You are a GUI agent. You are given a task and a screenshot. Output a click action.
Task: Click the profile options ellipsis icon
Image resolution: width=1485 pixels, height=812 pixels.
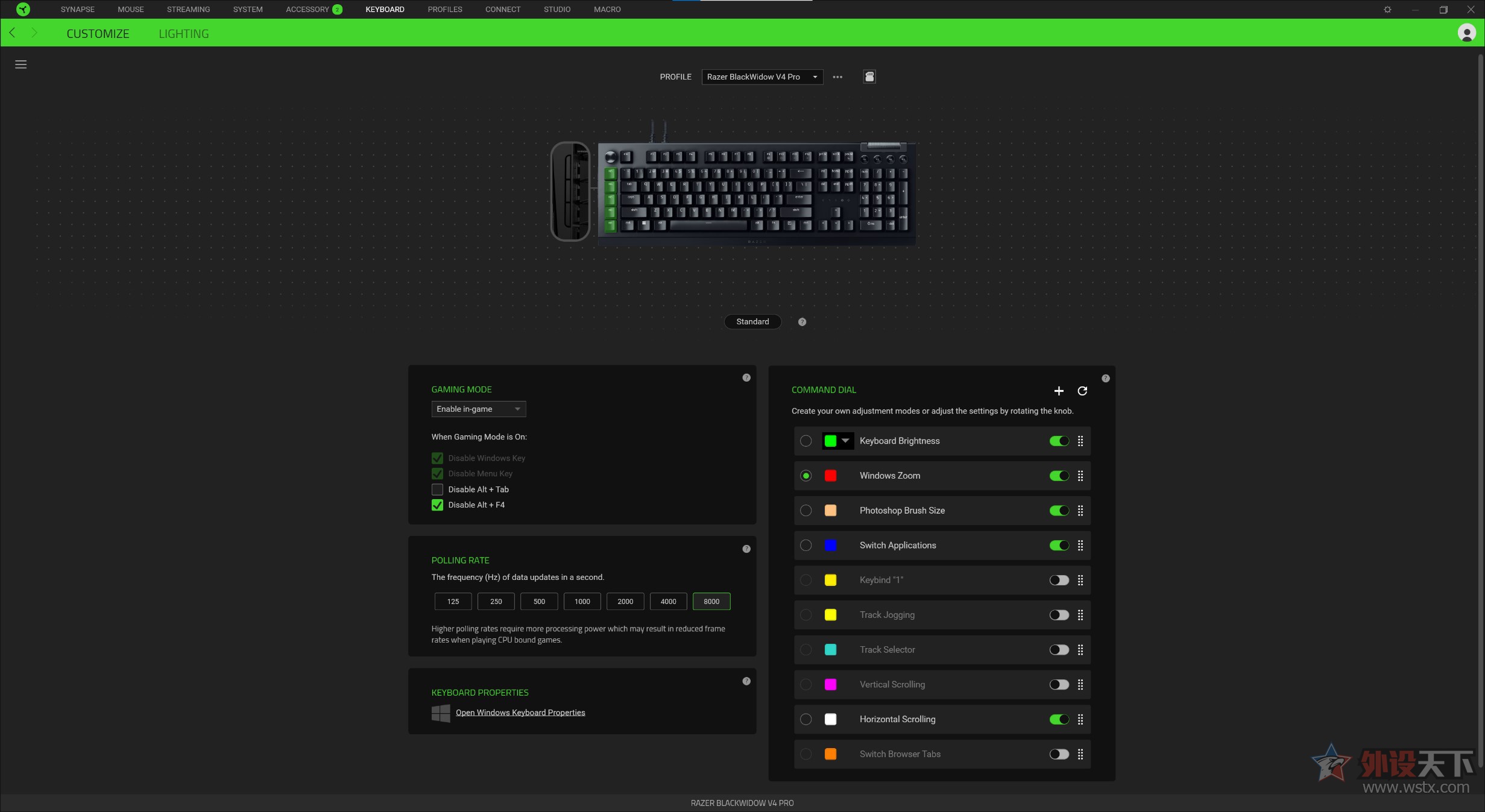click(838, 77)
